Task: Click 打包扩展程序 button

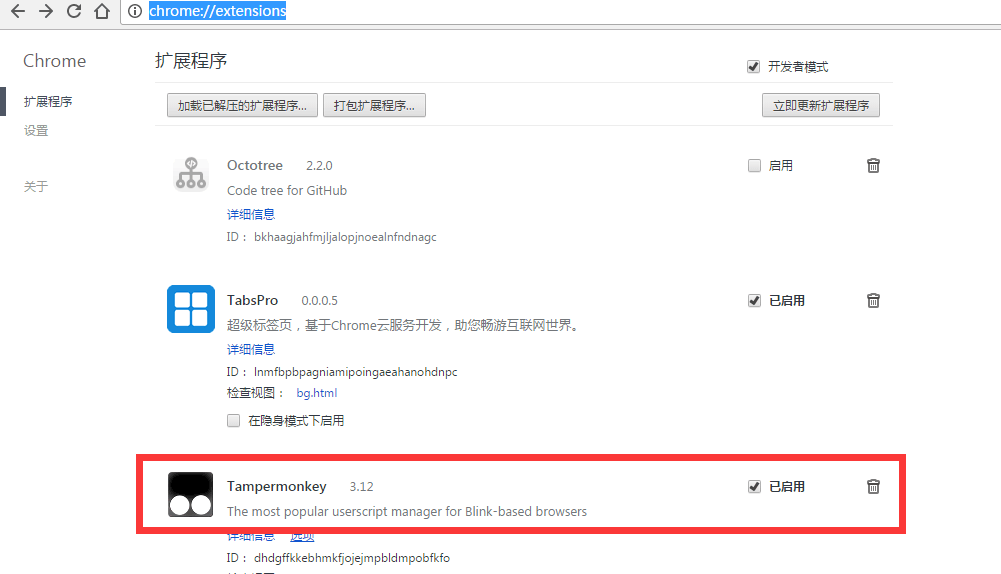Action: (x=374, y=105)
